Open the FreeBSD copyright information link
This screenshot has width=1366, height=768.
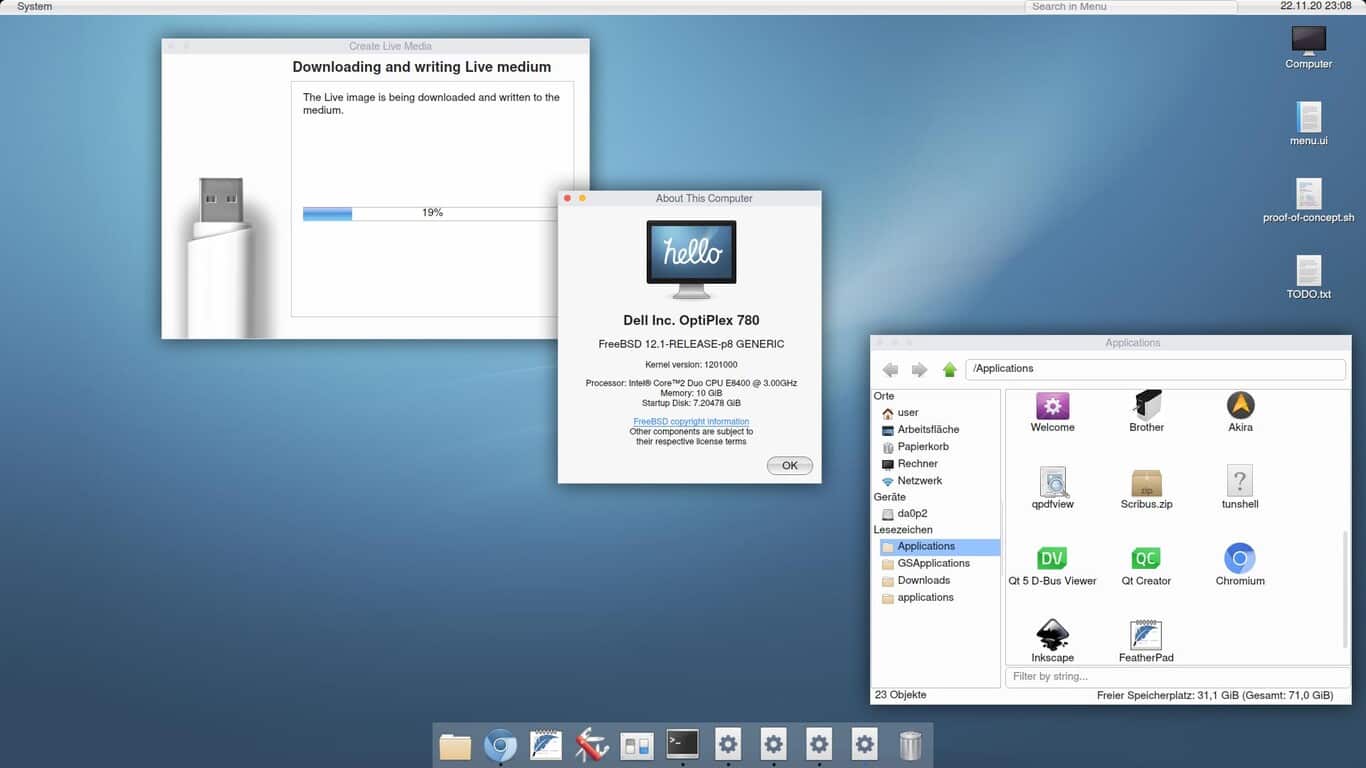pos(691,422)
